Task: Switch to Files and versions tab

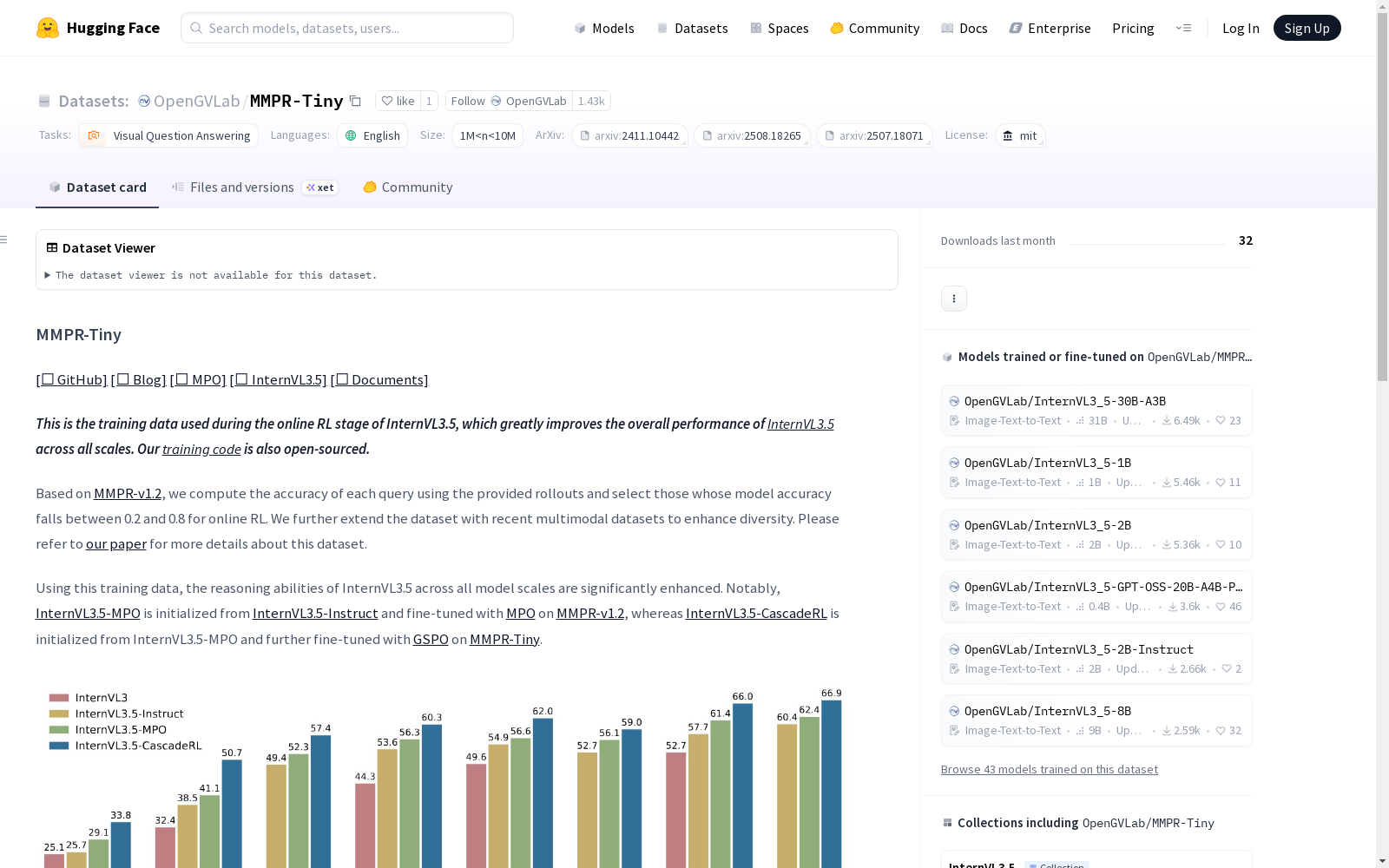Action: pyautogui.click(x=254, y=187)
